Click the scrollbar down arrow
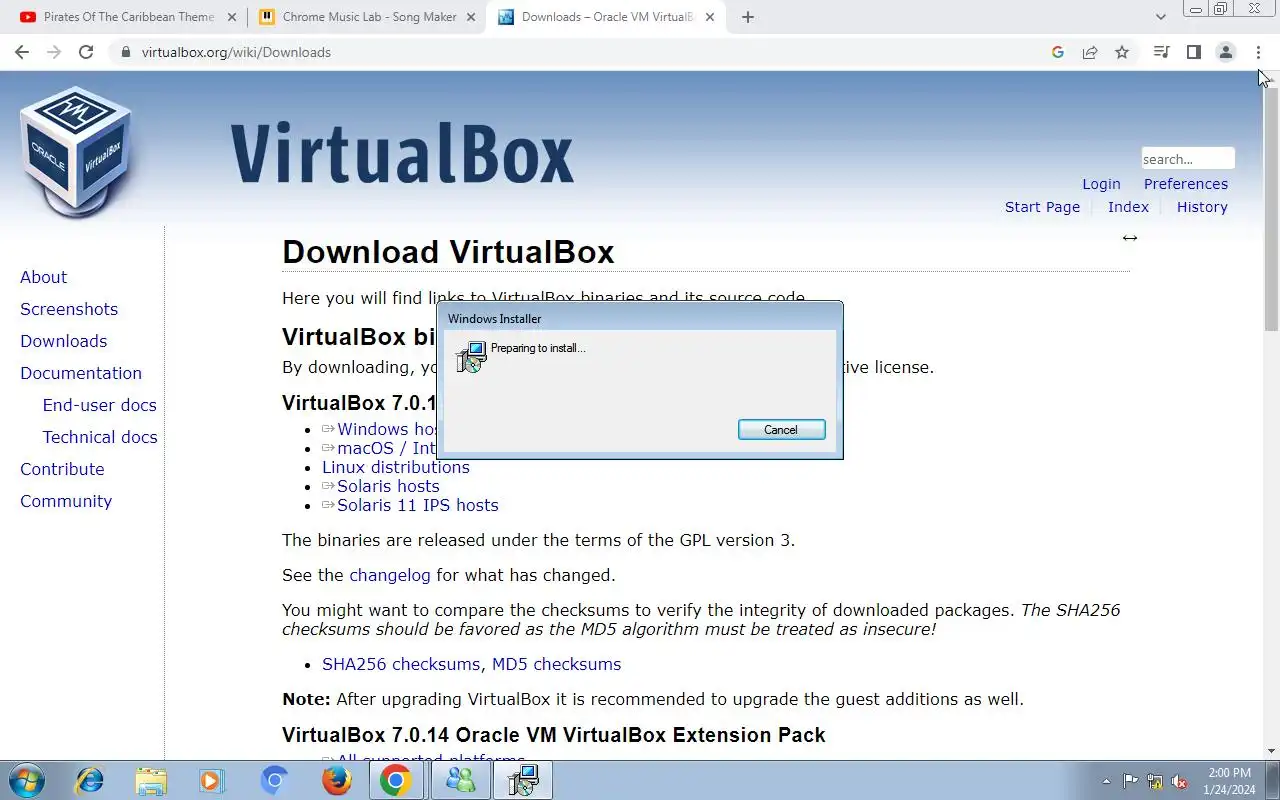Screen dimensions: 1280x800 tap(1271, 750)
